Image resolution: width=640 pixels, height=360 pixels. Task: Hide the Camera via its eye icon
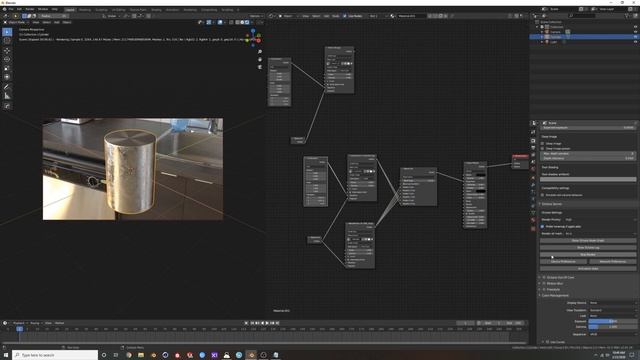(636, 32)
